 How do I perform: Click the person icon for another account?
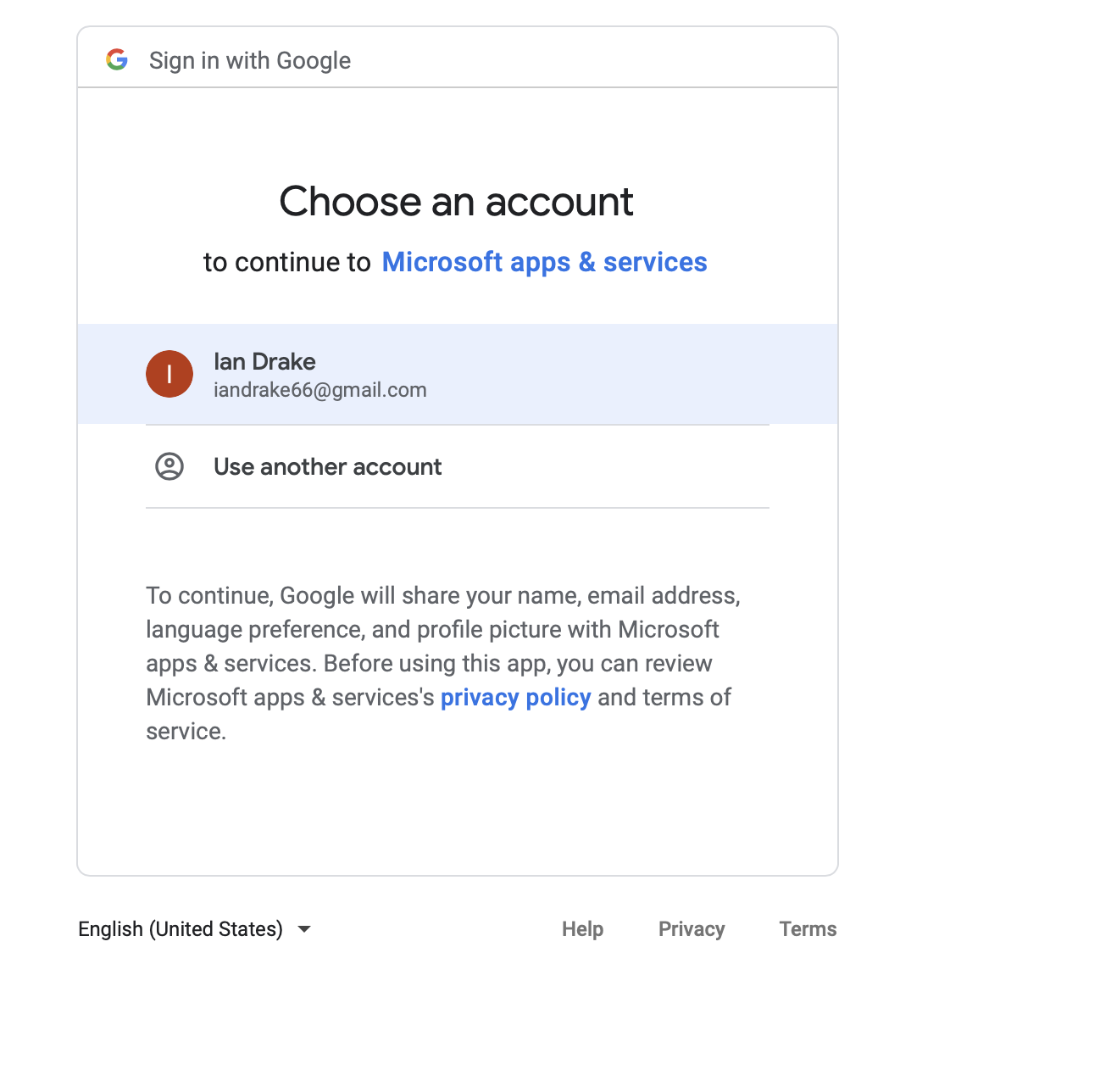[169, 466]
